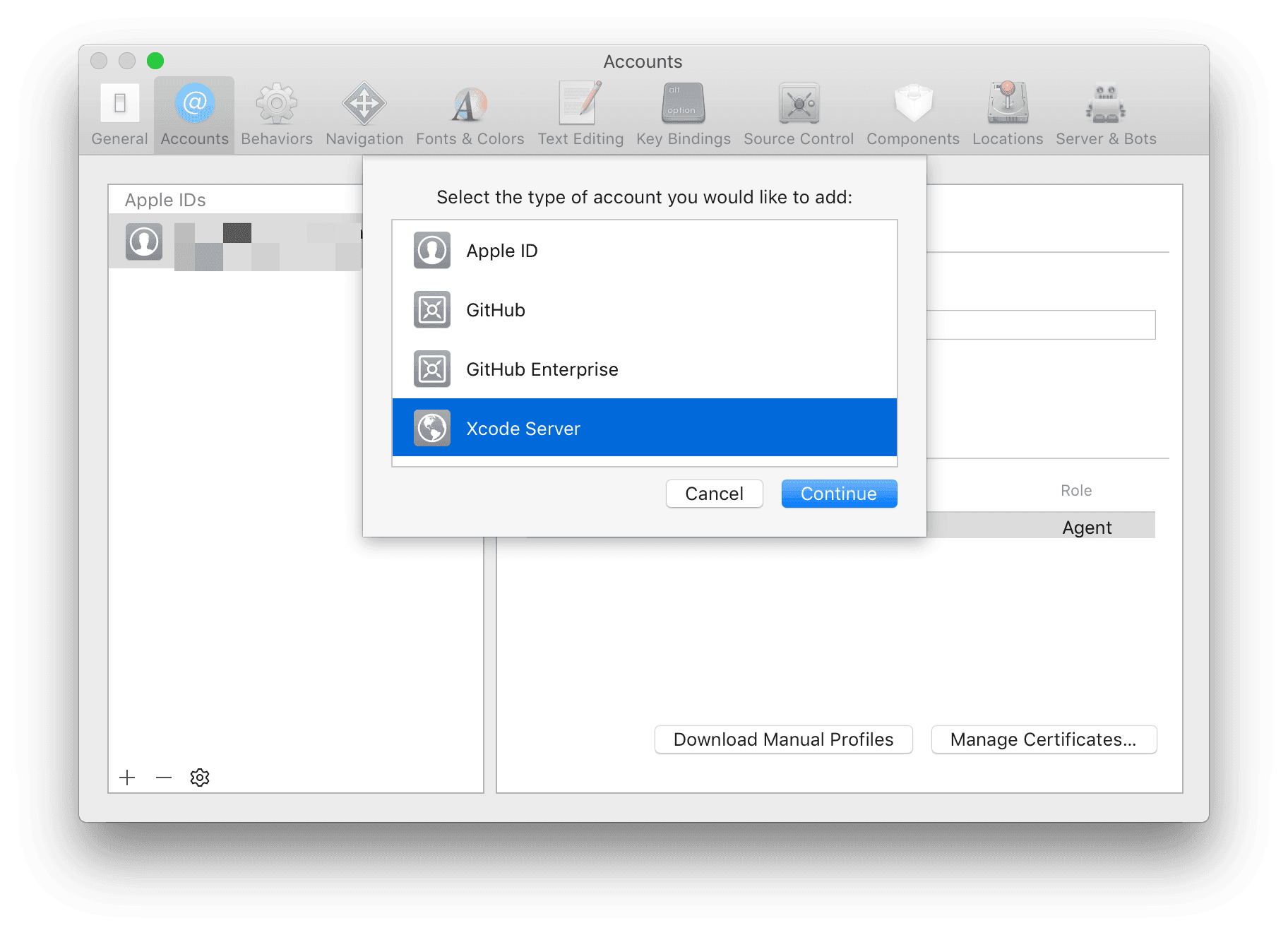
Task: Cancel the add account dialog
Action: point(714,493)
